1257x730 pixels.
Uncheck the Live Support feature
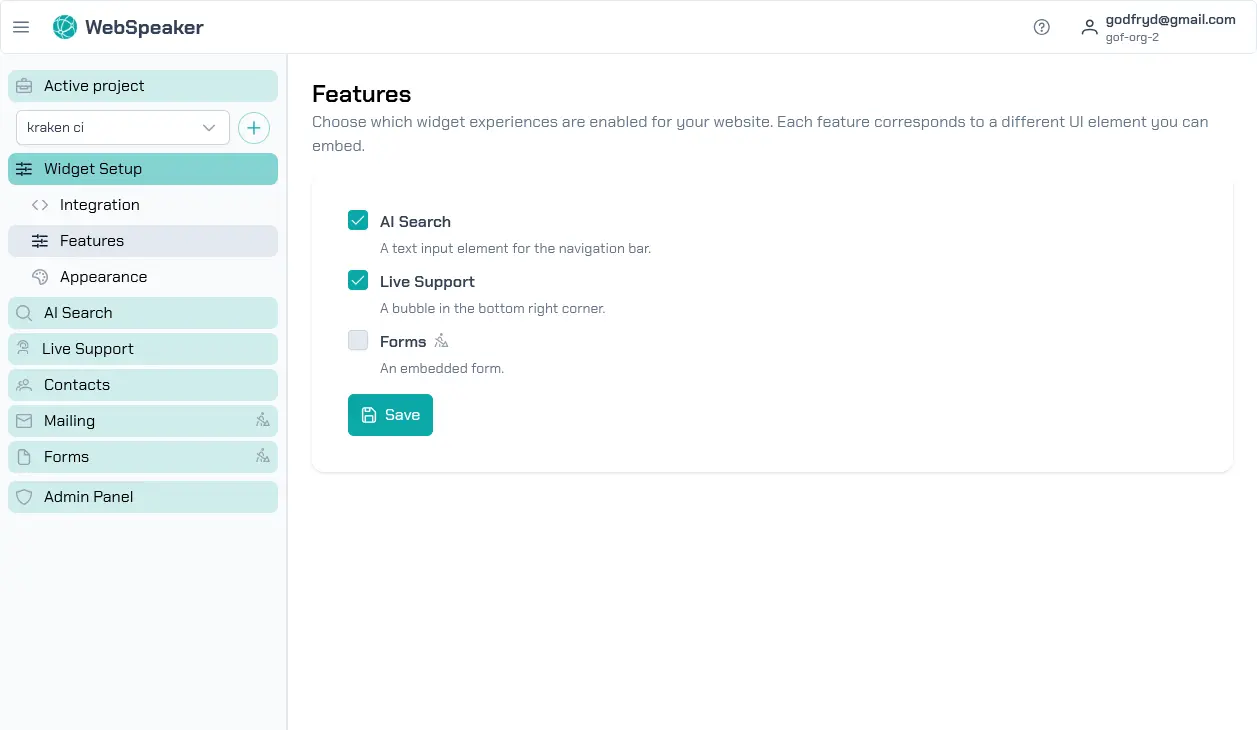[358, 280]
